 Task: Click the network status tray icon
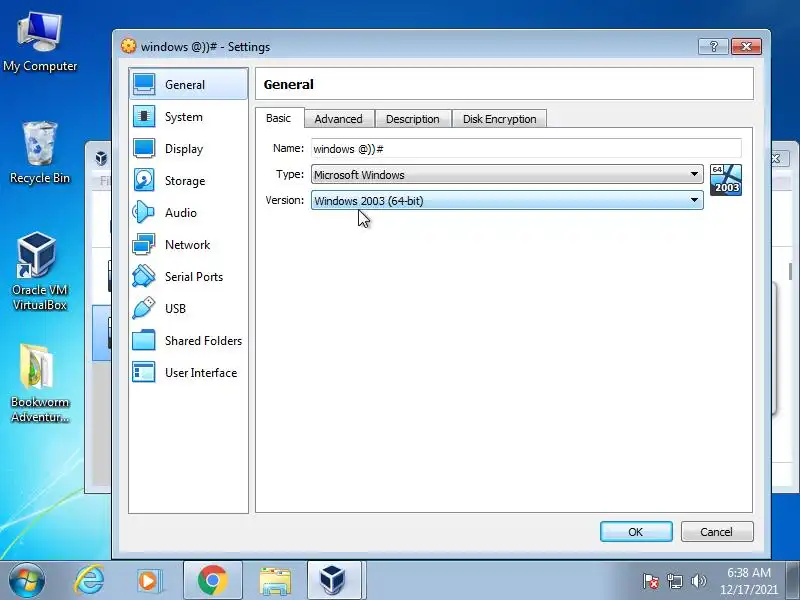point(674,581)
